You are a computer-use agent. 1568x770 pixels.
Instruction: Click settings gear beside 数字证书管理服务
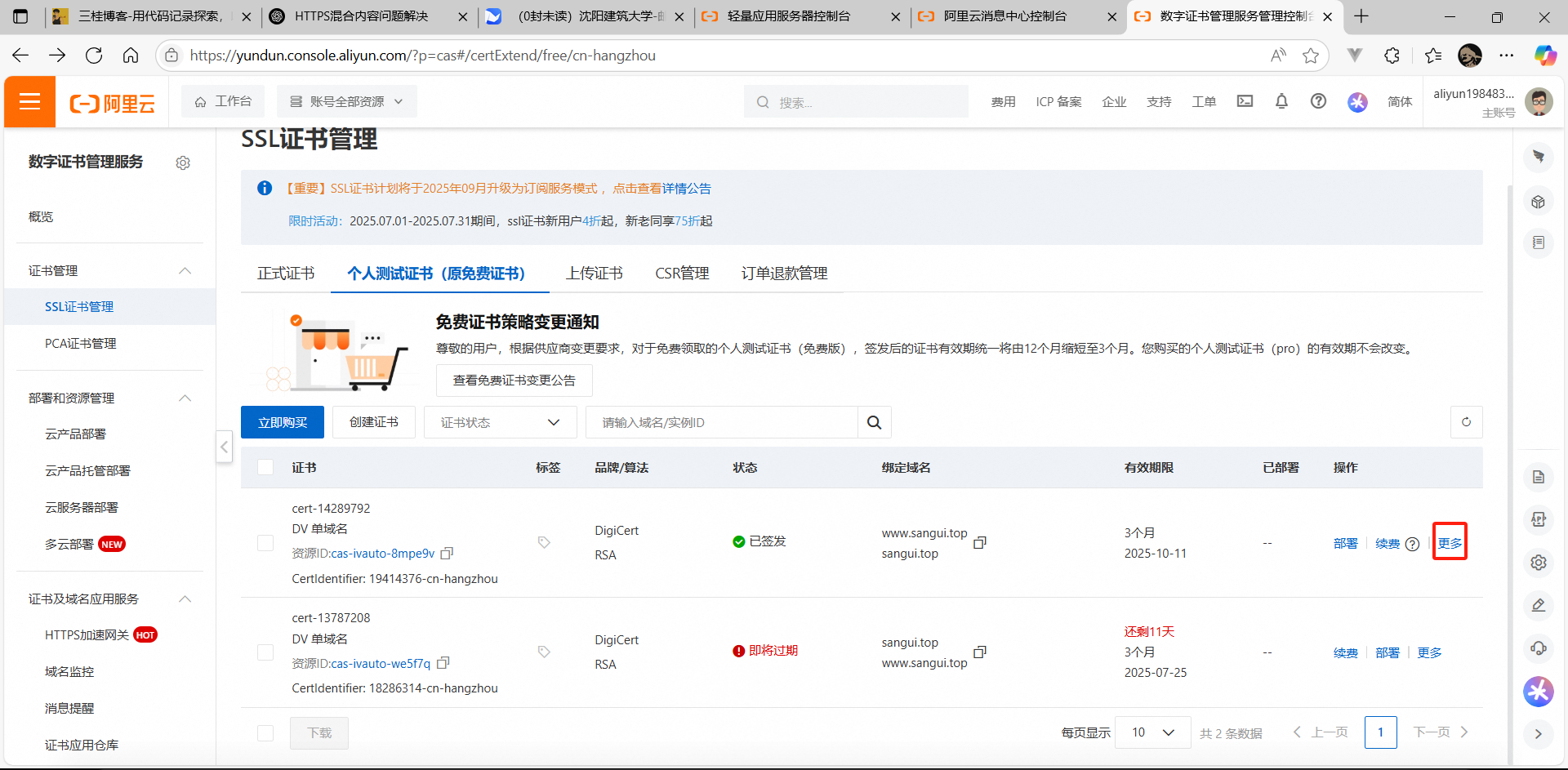click(183, 163)
